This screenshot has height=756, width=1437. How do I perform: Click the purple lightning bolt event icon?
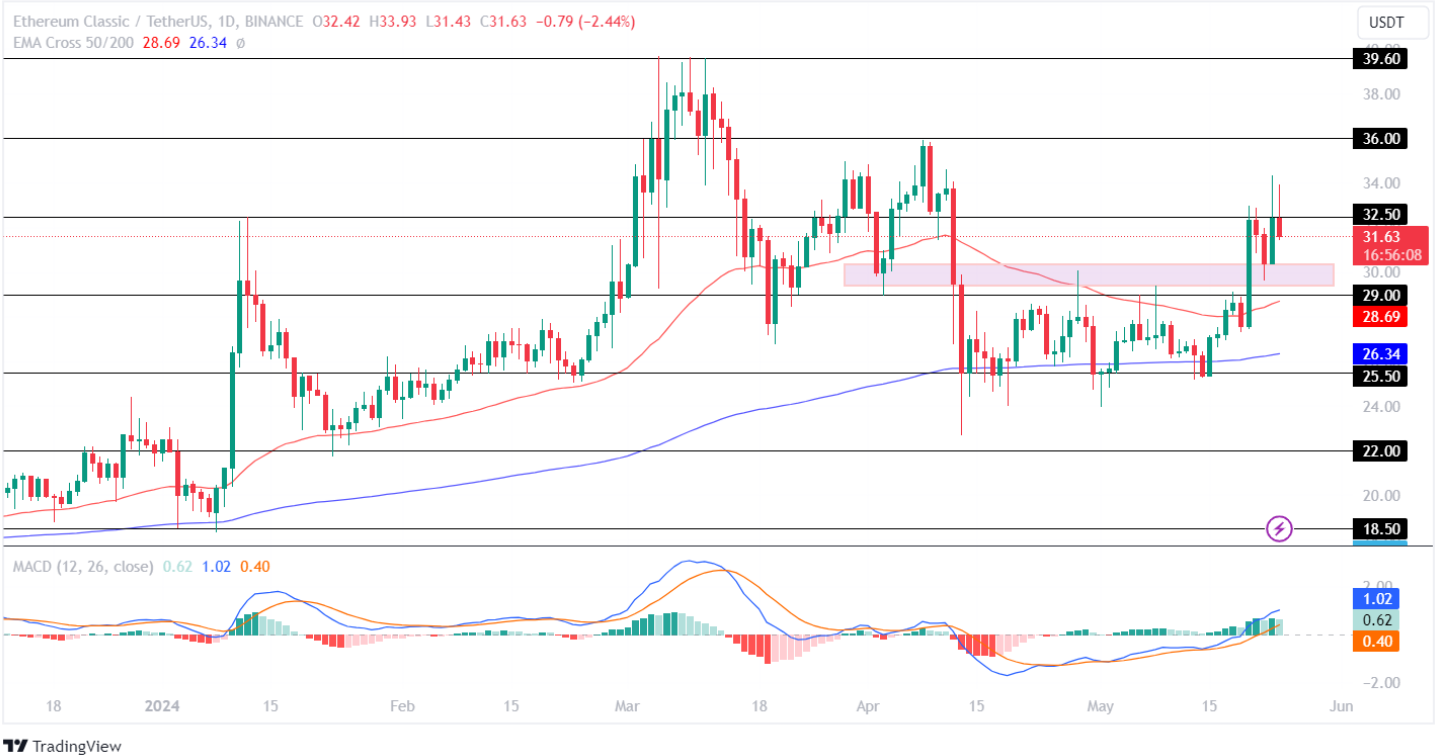click(x=1280, y=527)
